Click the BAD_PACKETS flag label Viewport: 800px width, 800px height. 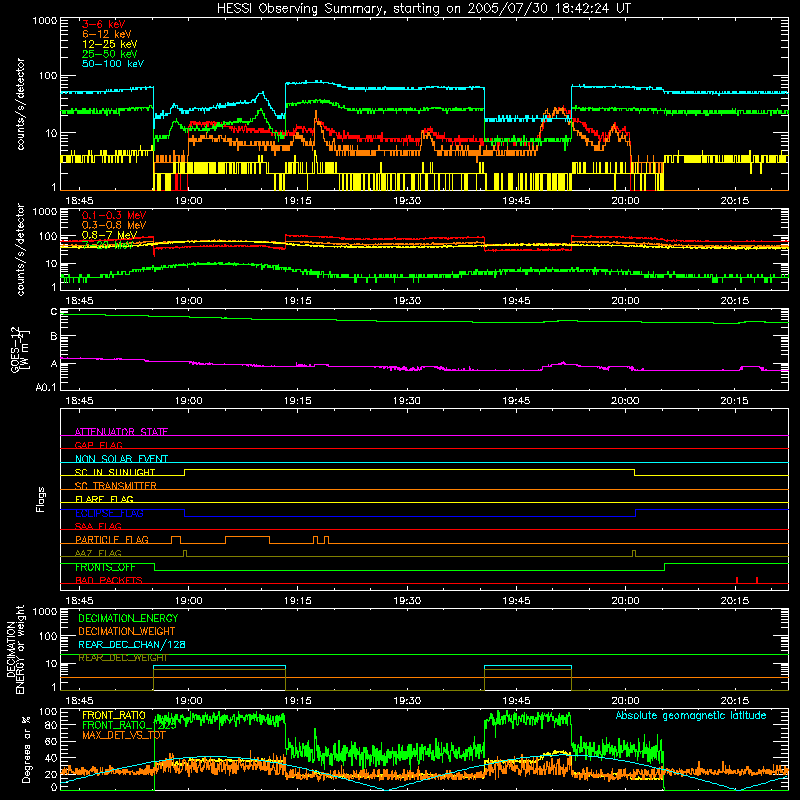click(x=109, y=580)
